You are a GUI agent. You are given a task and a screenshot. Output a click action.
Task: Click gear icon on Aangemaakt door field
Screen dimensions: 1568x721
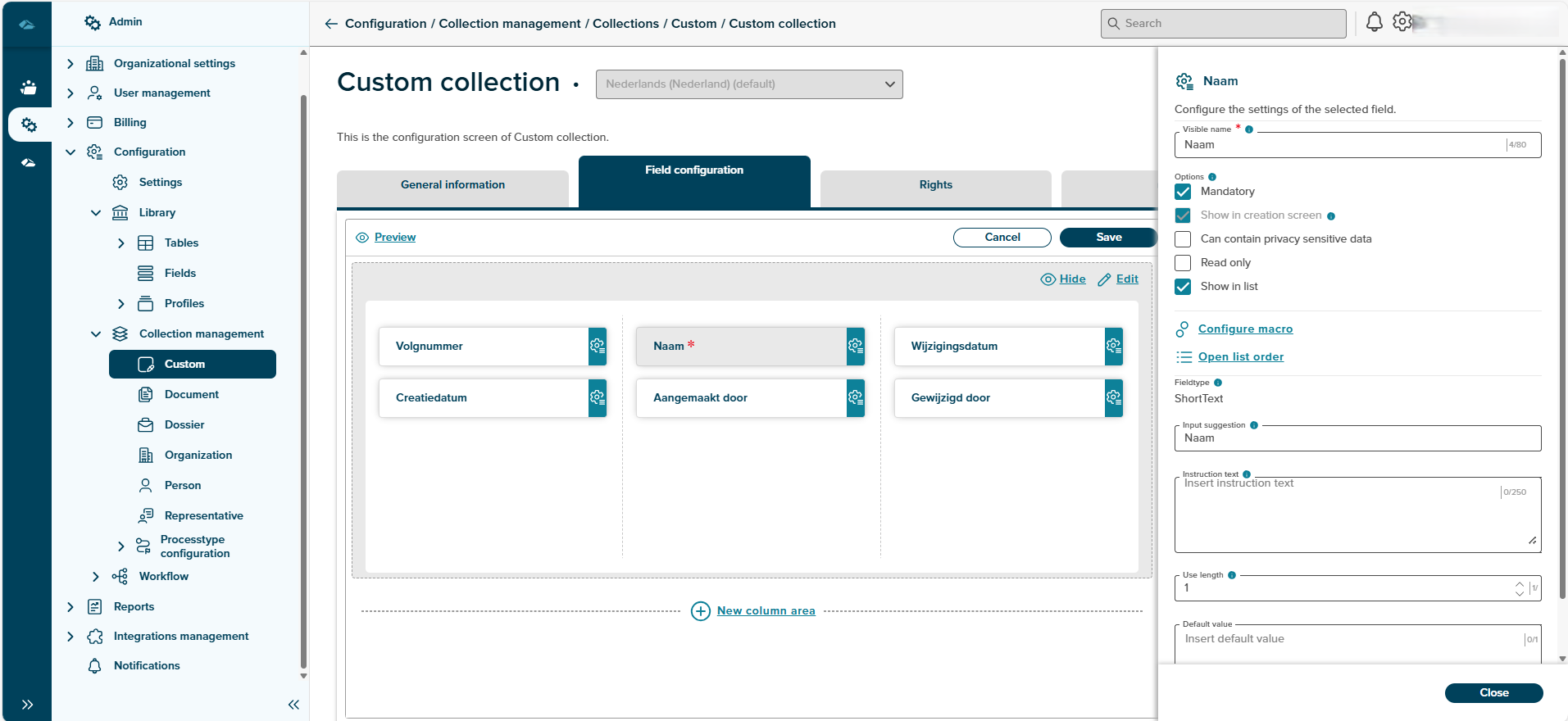855,398
